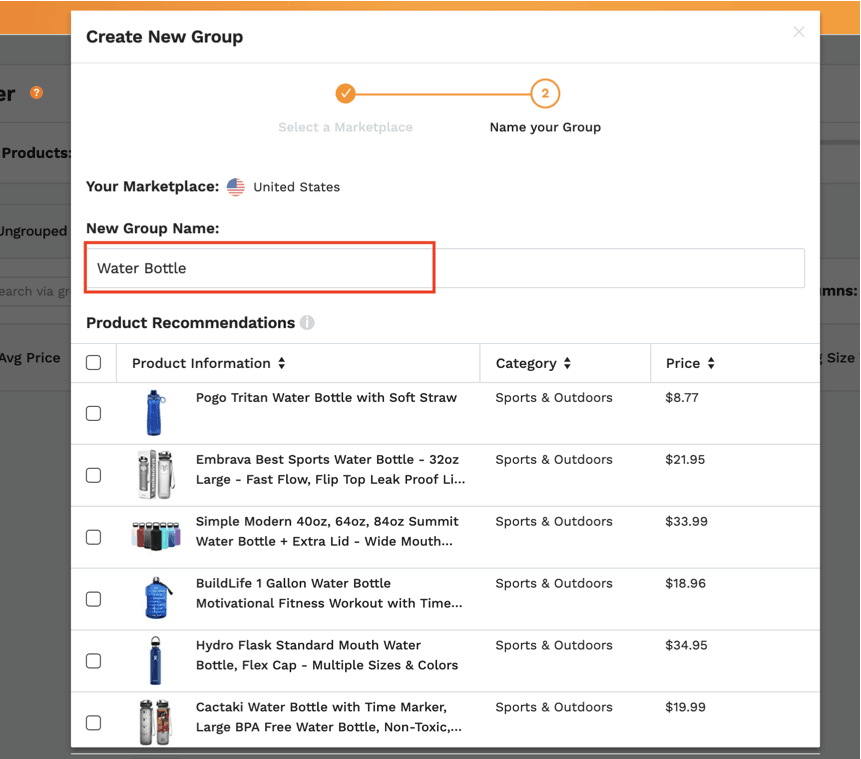Click the United States flag icon
This screenshot has width=861, height=759.
coord(236,187)
